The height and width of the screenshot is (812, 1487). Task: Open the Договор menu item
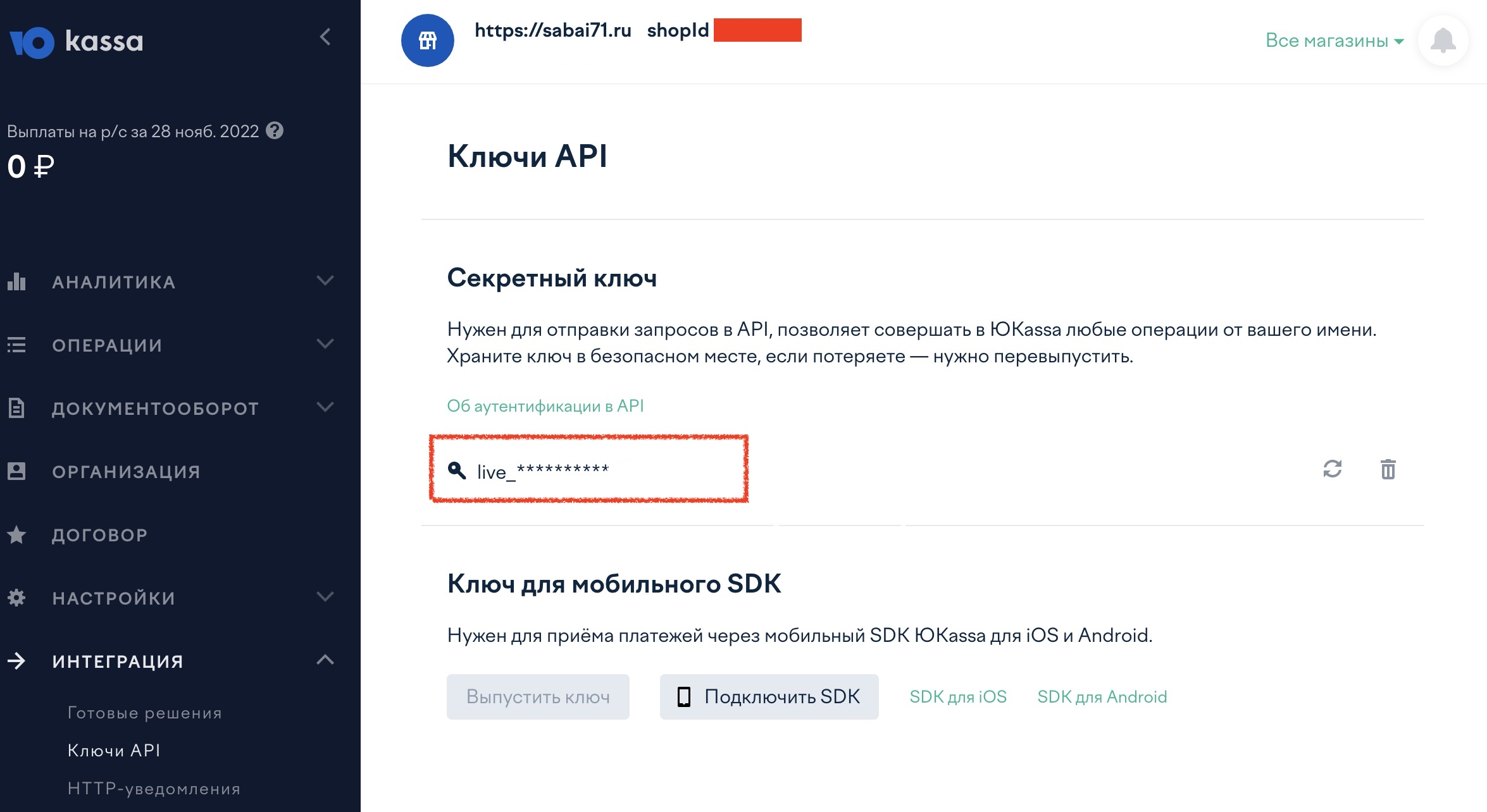tap(100, 535)
